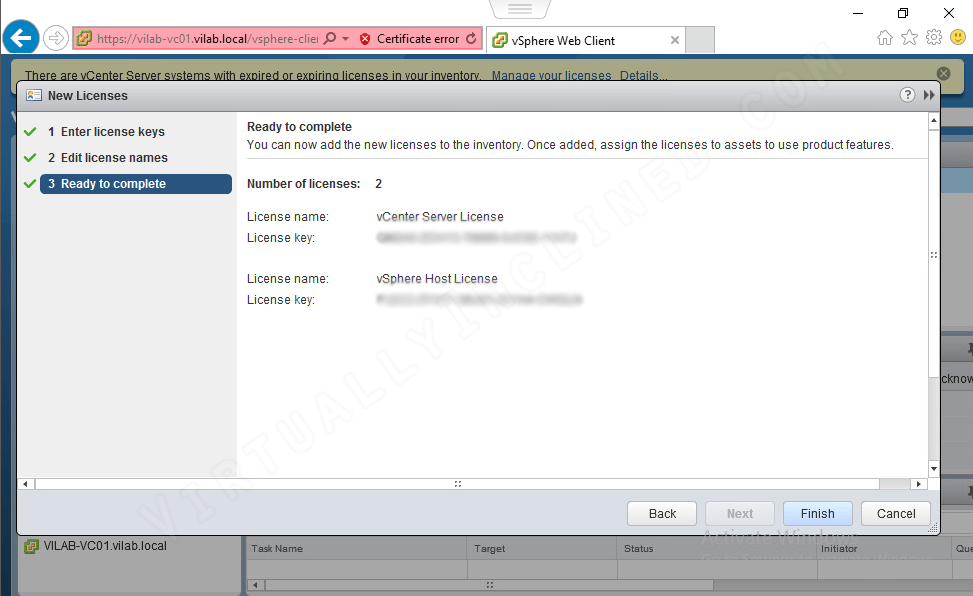Open a new blank browser tab
The width and height of the screenshot is (973, 596).
[700, 40]
